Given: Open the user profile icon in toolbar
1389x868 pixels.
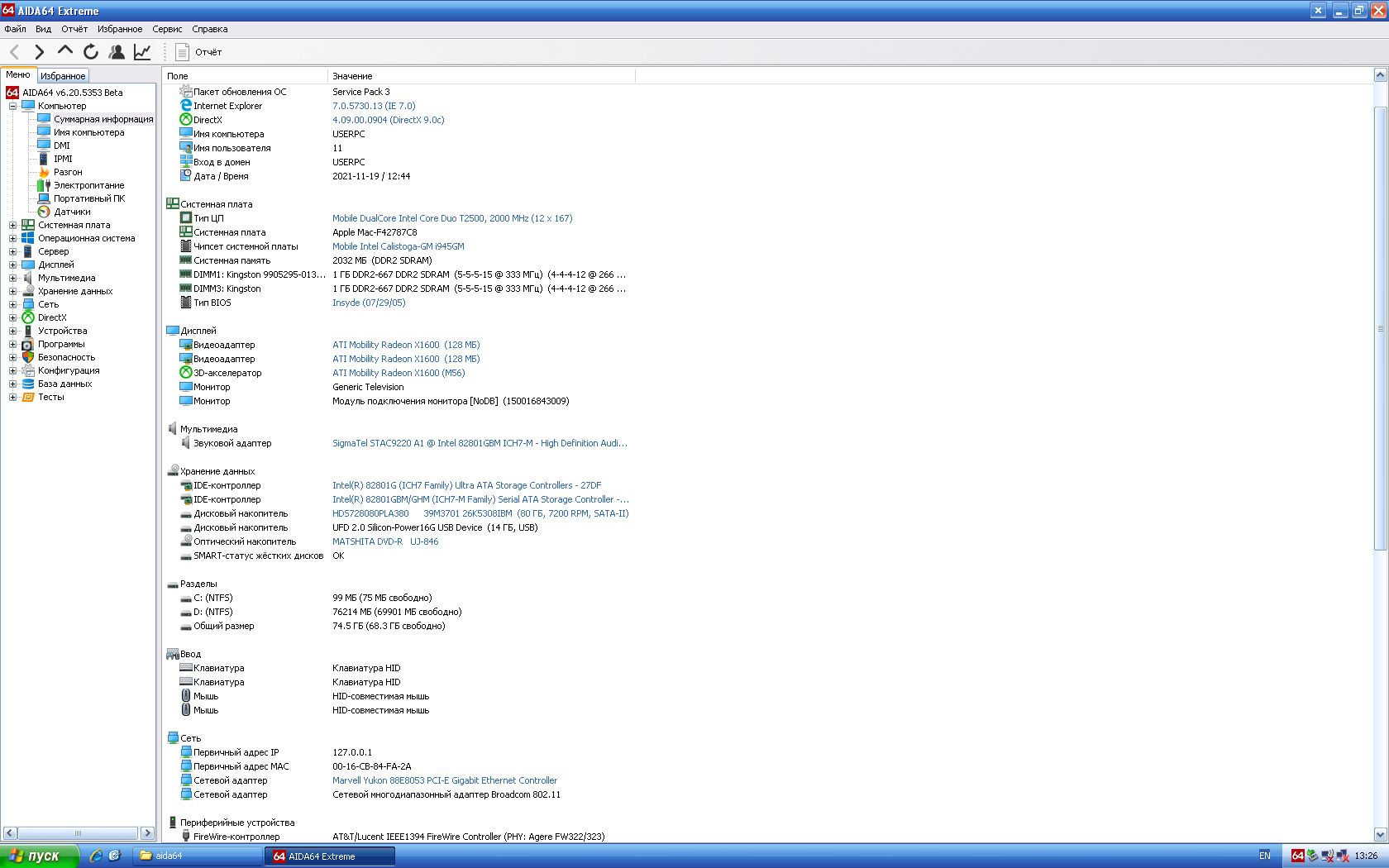Looking at the screenshot, I should click(x=117, y=52).
